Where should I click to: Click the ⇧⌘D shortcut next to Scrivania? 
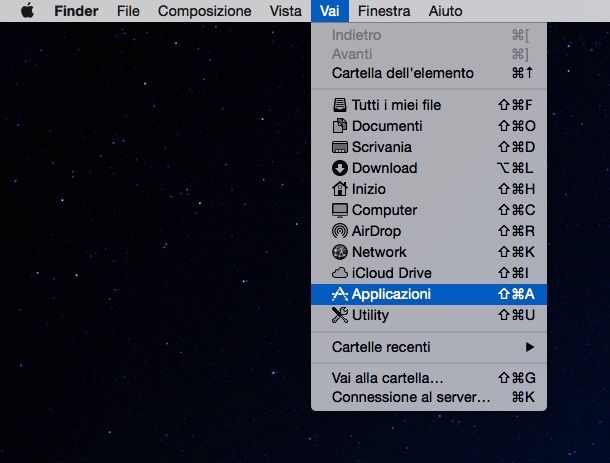coord(516,147)
